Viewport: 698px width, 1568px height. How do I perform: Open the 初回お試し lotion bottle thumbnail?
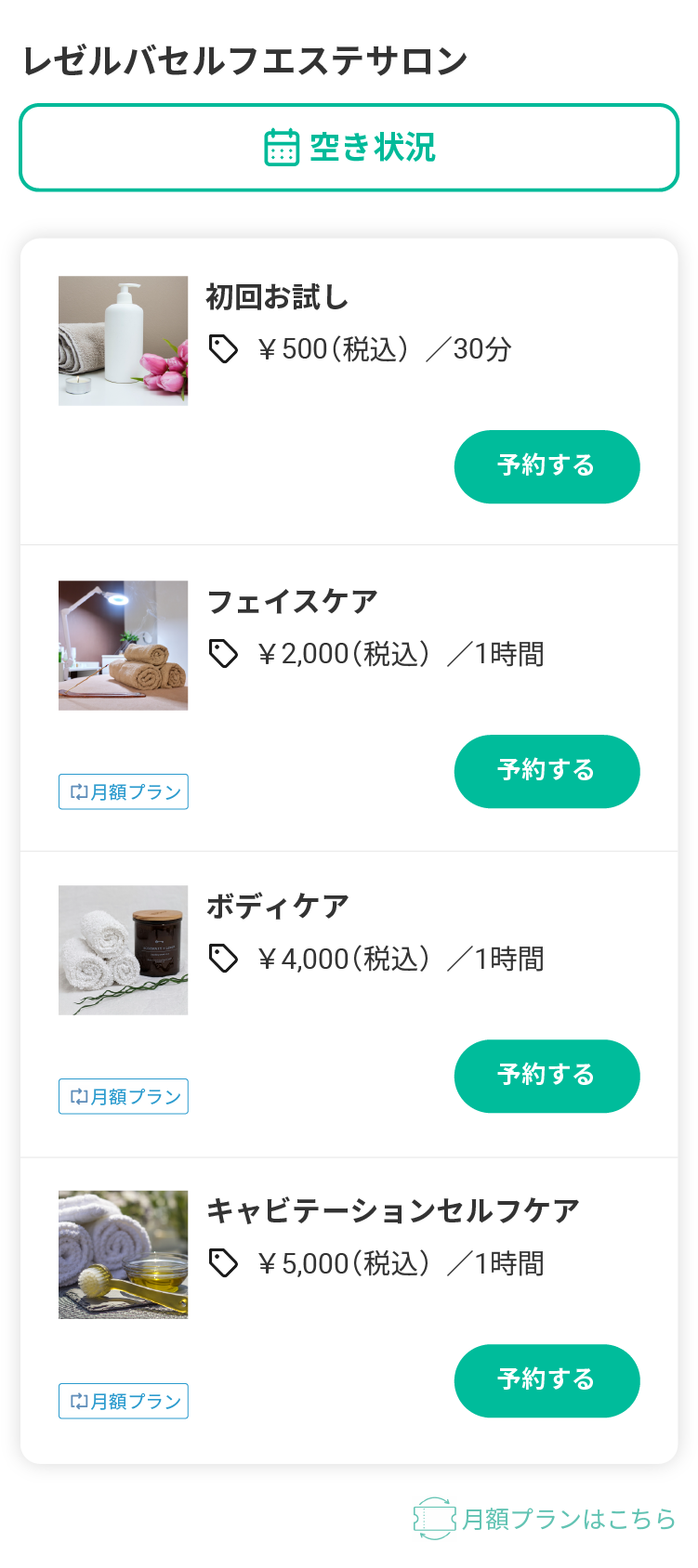point(124,341)
